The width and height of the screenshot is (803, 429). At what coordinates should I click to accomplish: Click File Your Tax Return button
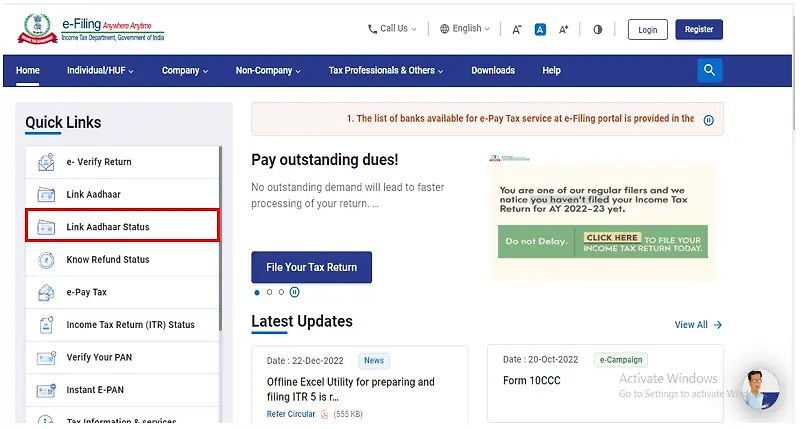(311, 267)
